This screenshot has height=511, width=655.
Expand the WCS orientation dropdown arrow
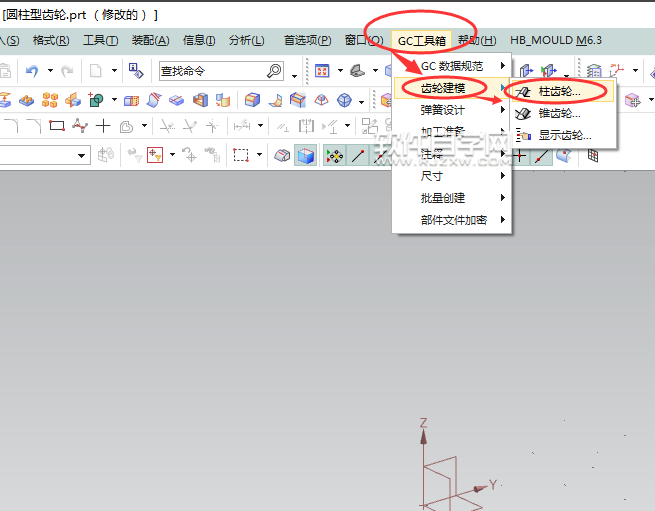point(635,70)
